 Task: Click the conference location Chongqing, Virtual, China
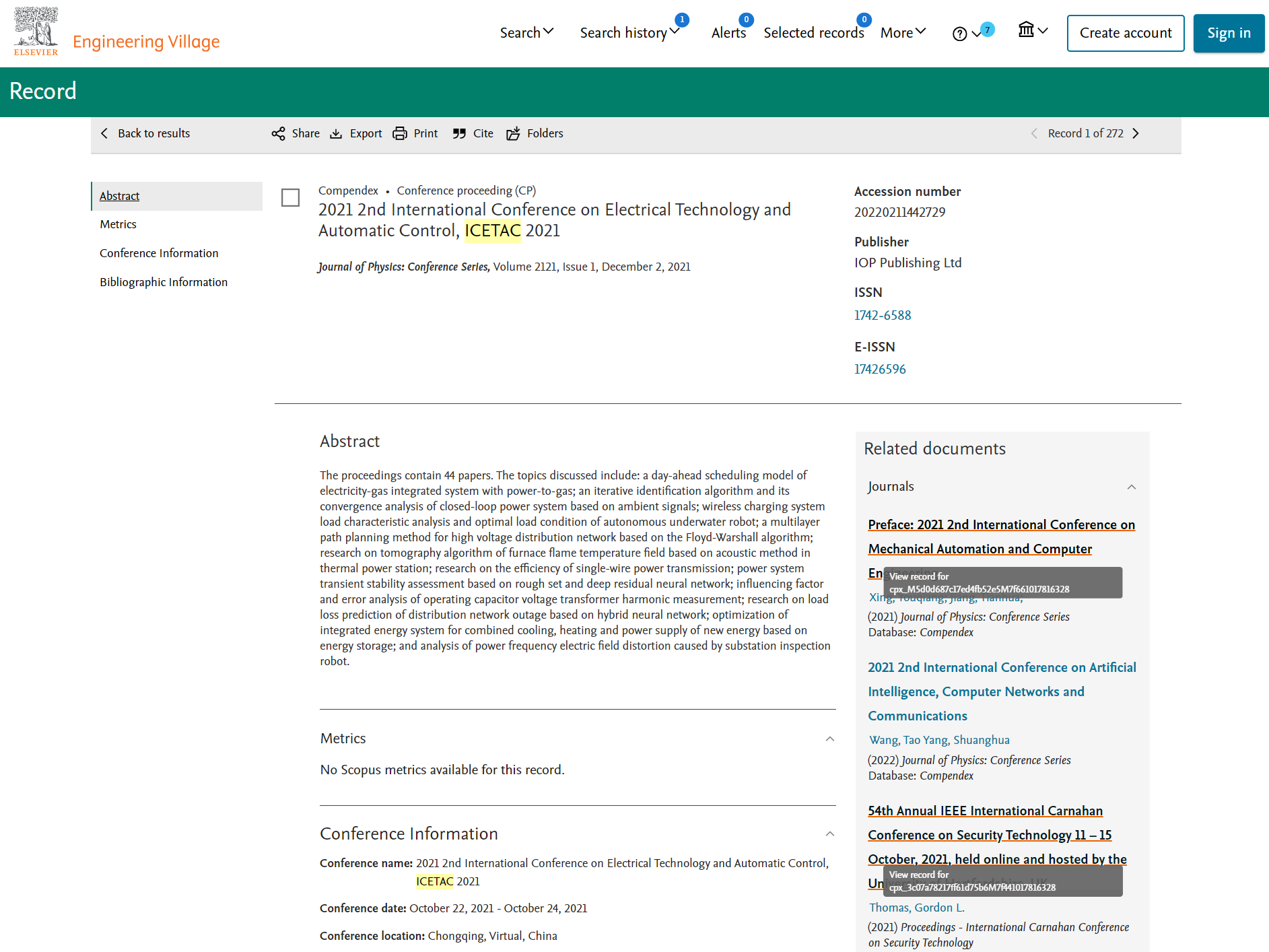click(492, 936)
